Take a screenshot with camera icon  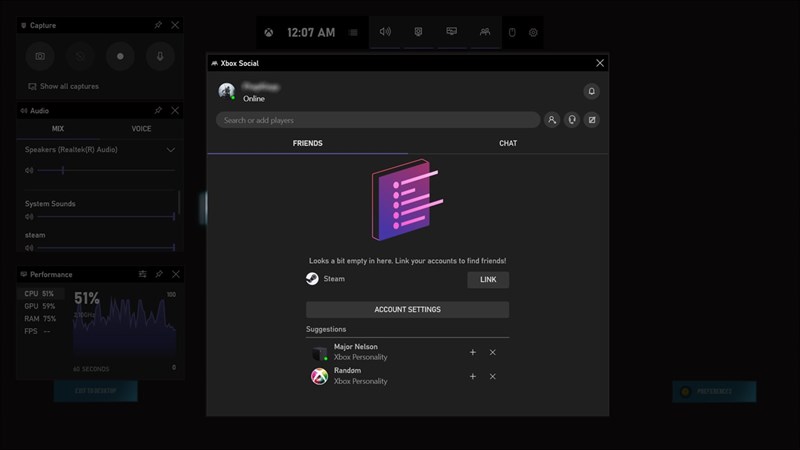40,56
